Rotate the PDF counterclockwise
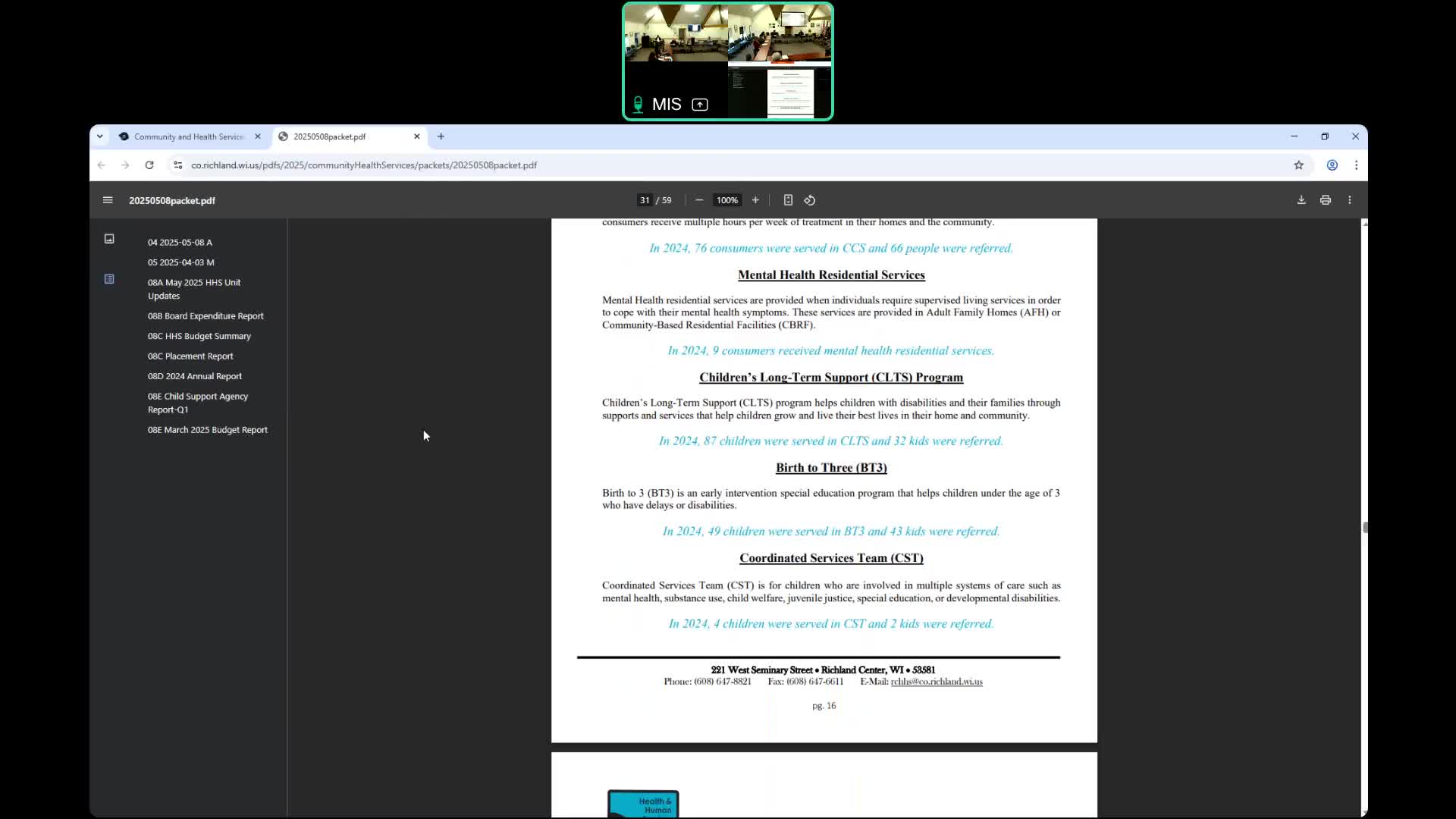Image resolution: width=1456 pixels, height=819 pixels. [810, 200]
